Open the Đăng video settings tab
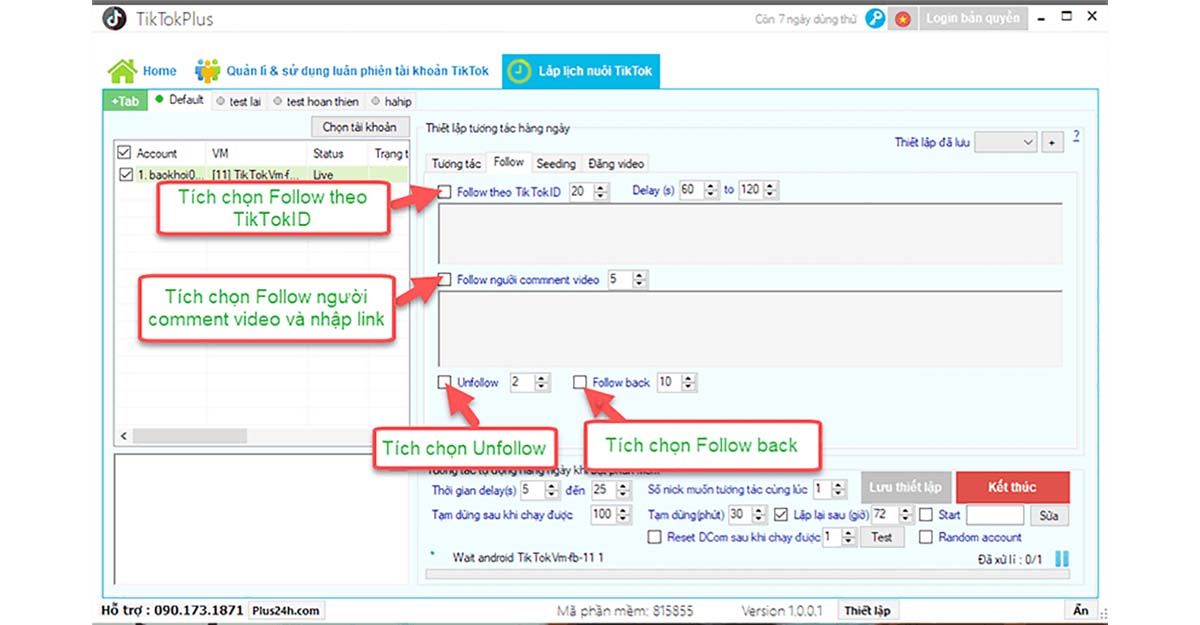 coord(616,163)
